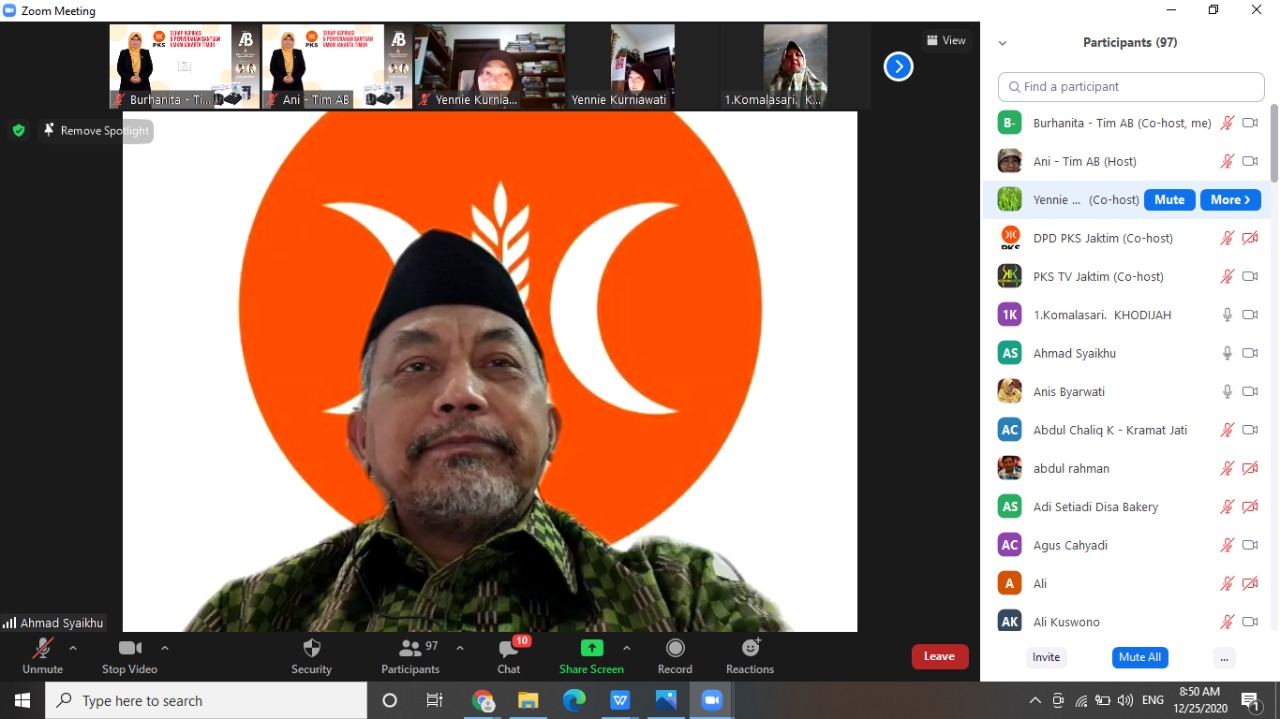1280x719 pixels.
Task: Click the green encryption shield icon
Action: click(18, 130)
